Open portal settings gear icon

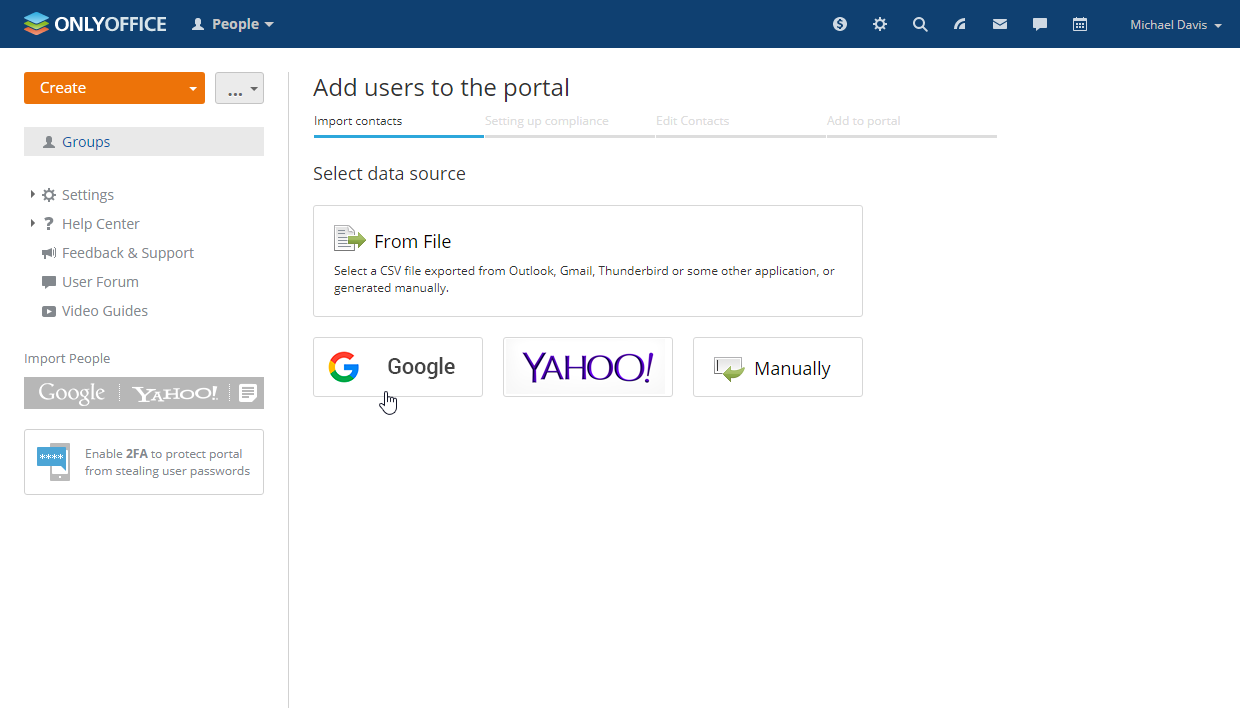(880, 24)
